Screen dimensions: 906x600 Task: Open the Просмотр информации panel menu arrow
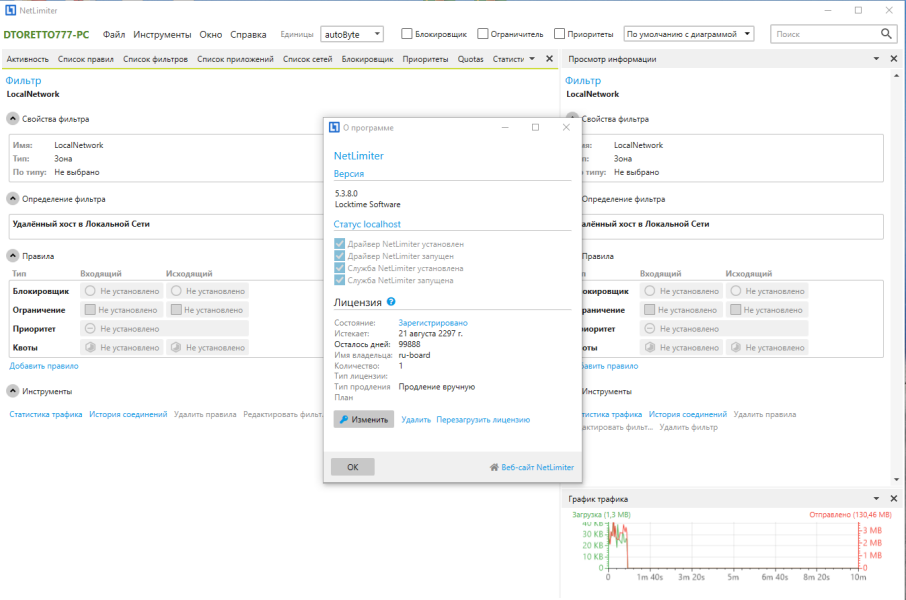point(876,59)
